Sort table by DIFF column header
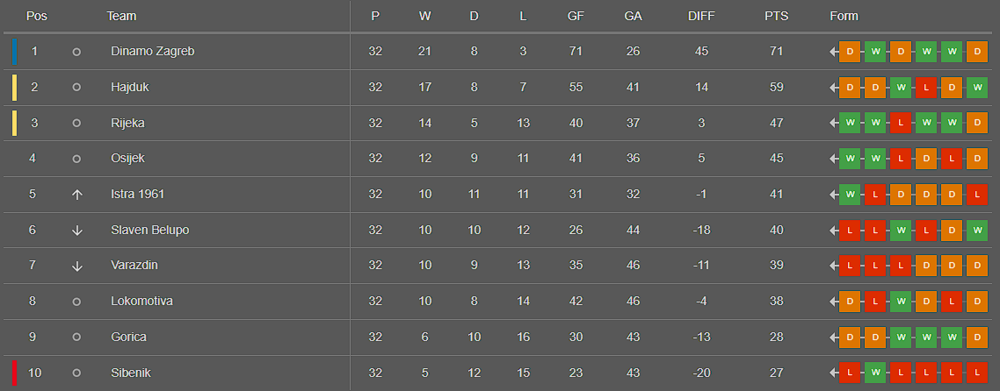 tap(701, 17)
